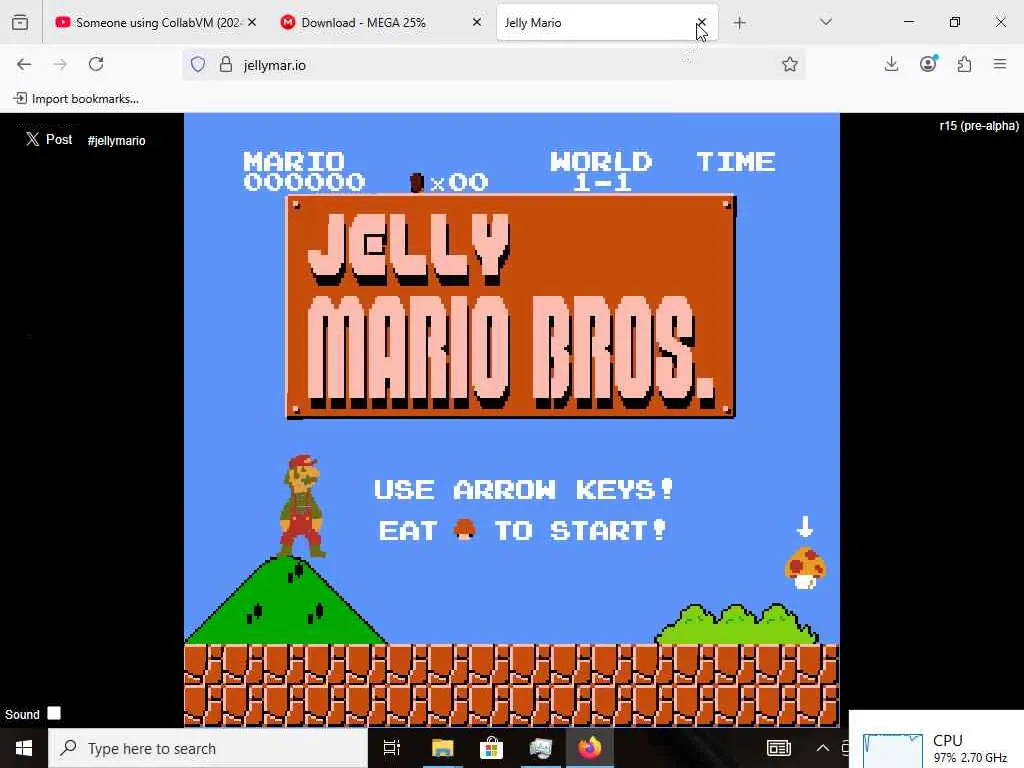View site security padlock info
Viewport: 1024px width, 768px height.
pos(226,64)
